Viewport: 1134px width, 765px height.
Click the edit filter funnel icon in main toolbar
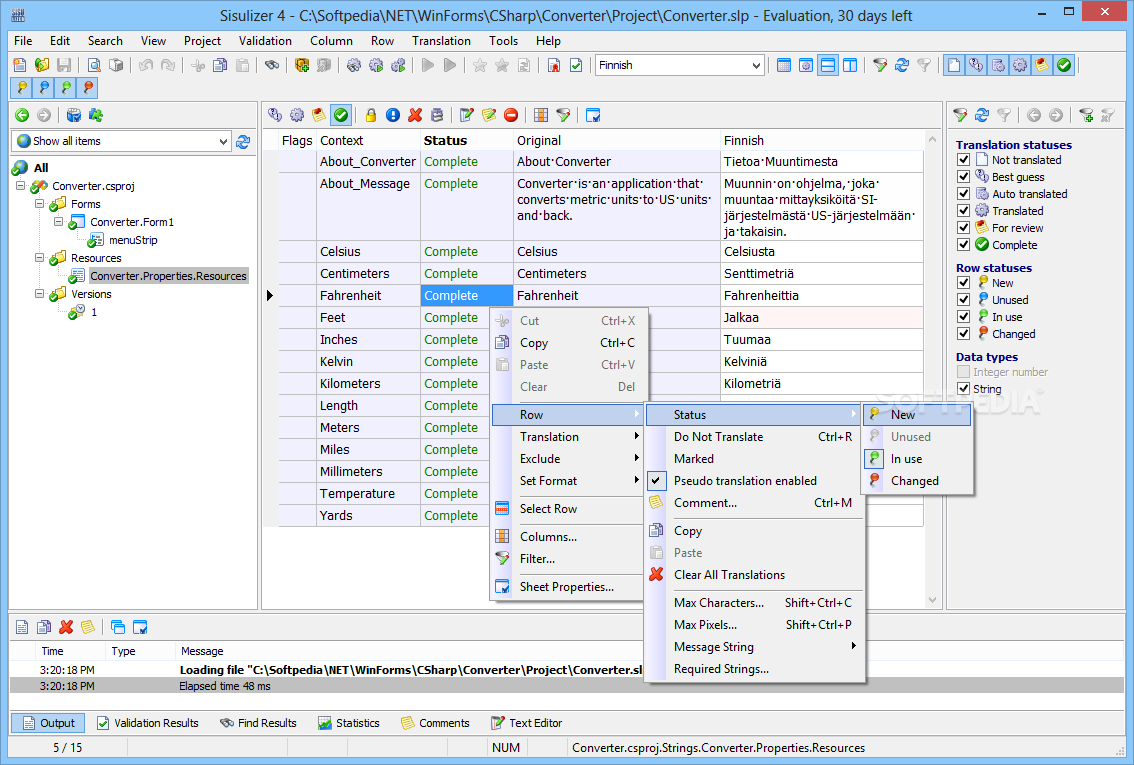pos(879,65)
